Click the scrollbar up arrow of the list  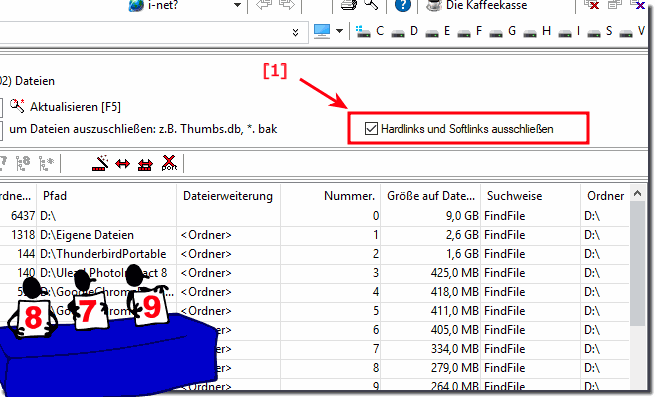(x=637, y=193)
